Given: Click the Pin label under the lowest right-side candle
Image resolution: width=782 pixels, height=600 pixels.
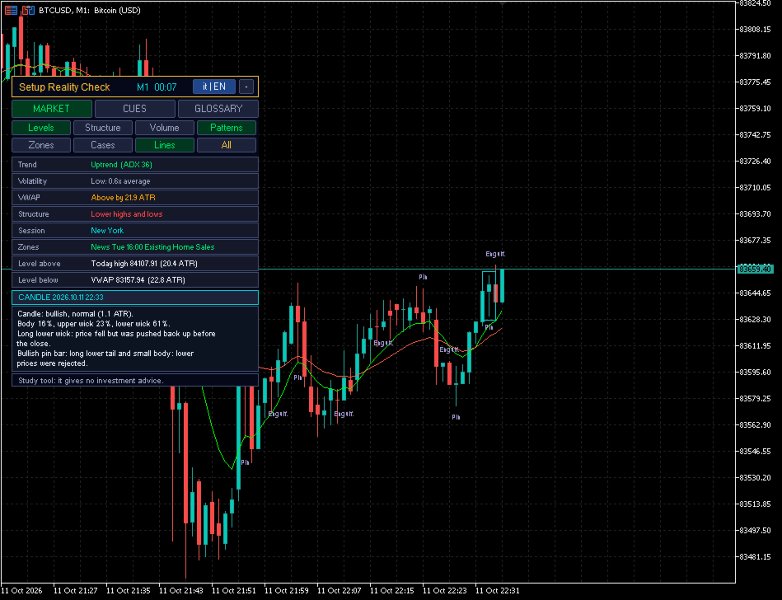Looking at the screenshot, I should click(x=456, y=417).
